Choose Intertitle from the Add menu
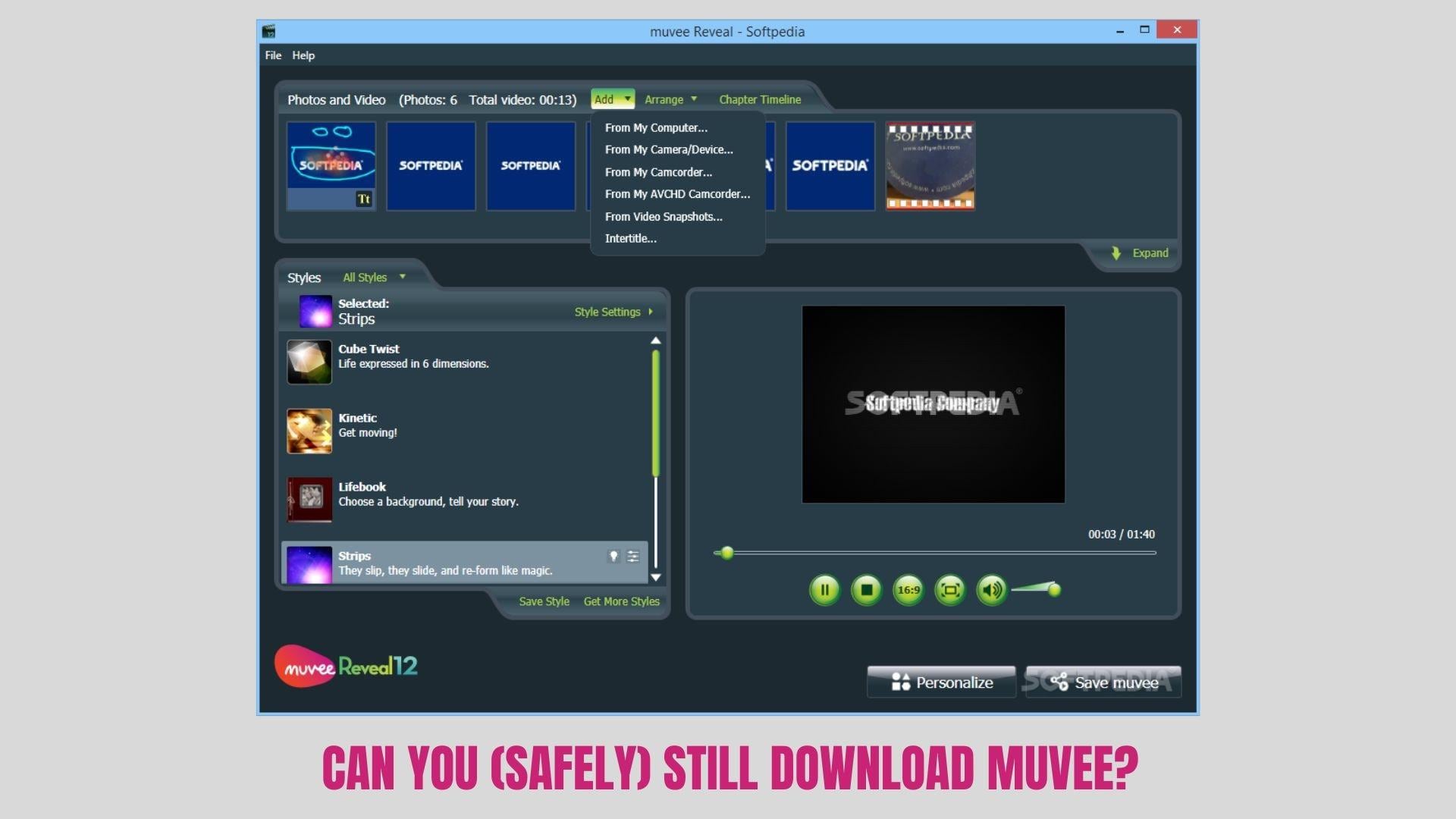The width and height of the screenshot is (1456, 819). tap(630, 238)
